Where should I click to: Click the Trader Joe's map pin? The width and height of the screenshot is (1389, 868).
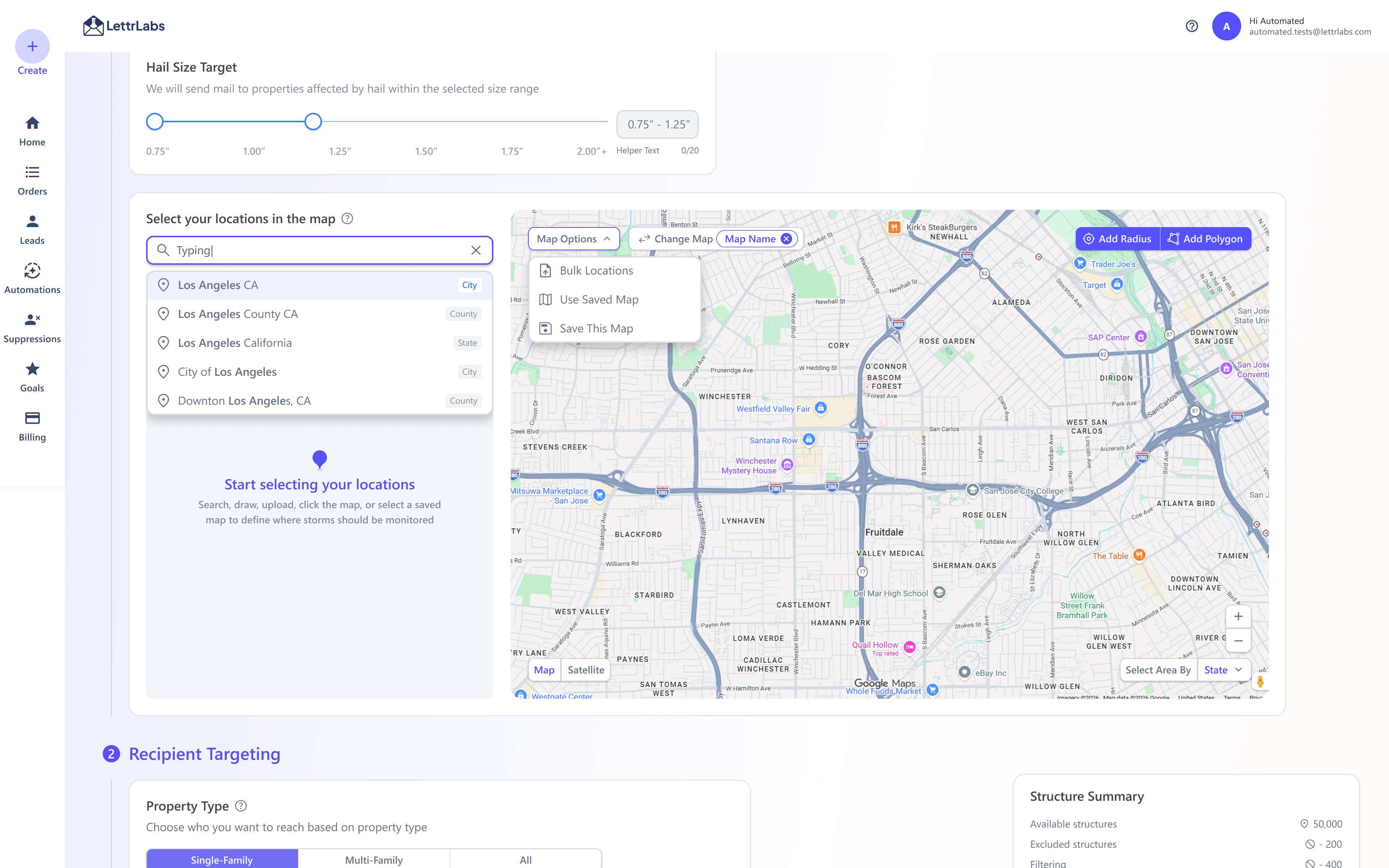pos(1080,263)
